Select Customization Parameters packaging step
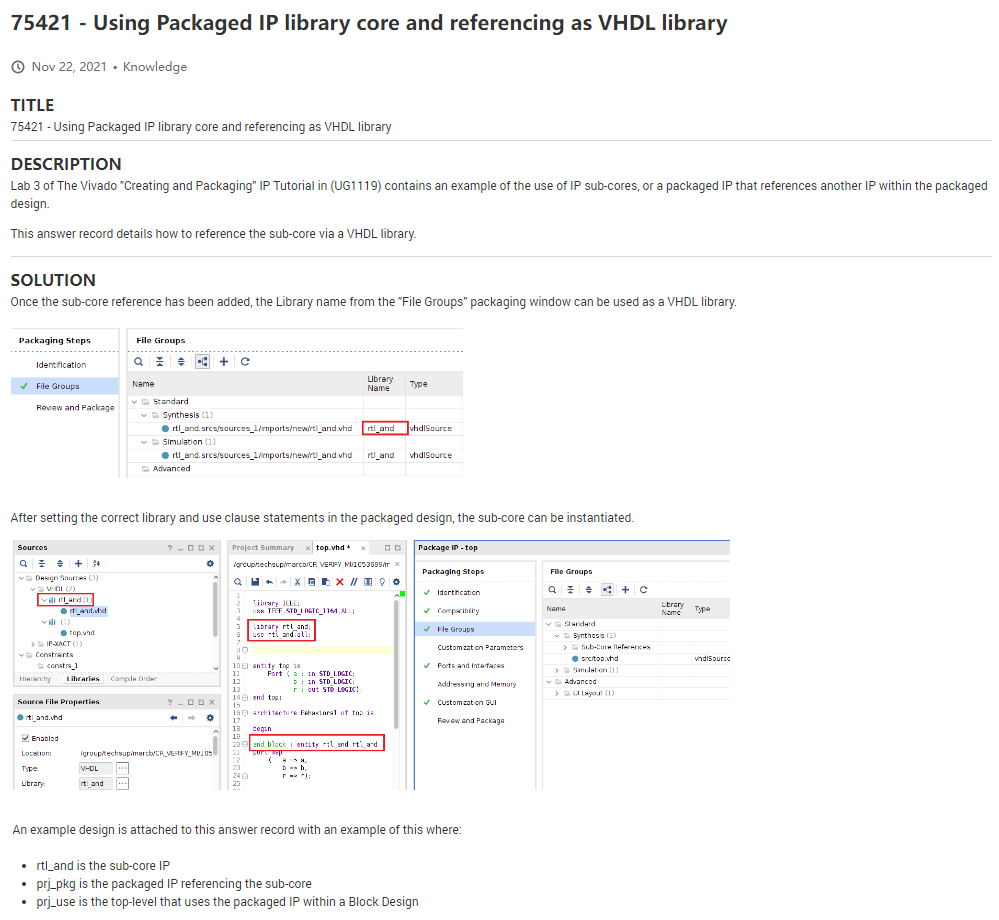Screen dimensions: 999x920 (x=480, y=647)
